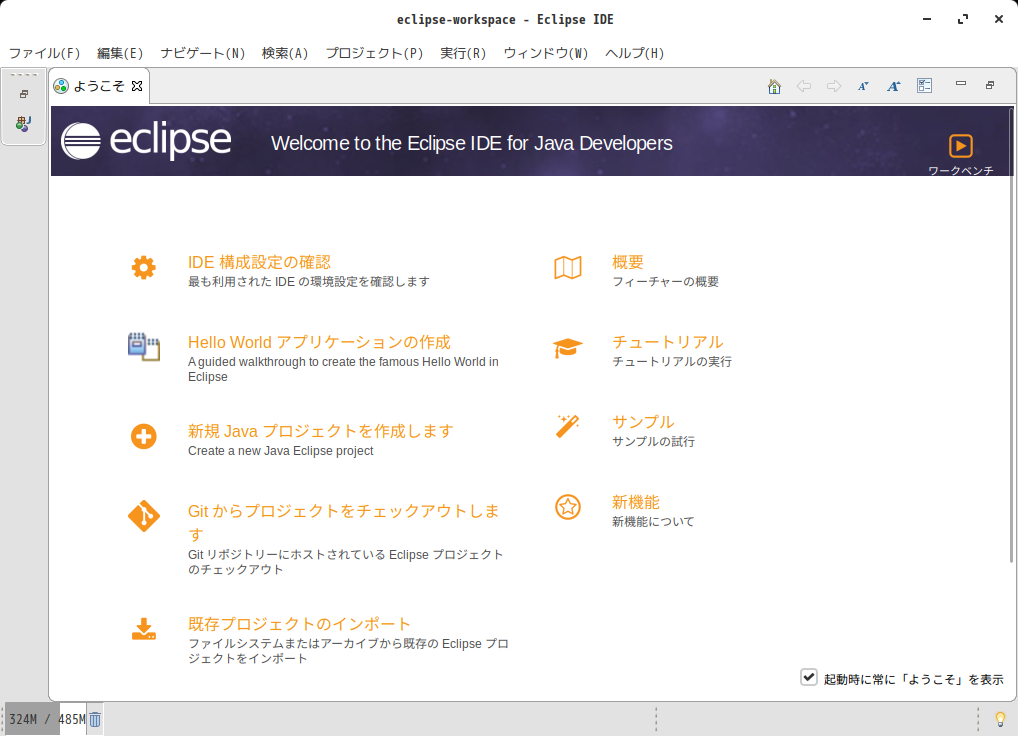
Task: Open the サンプル link
Action: 643,422
